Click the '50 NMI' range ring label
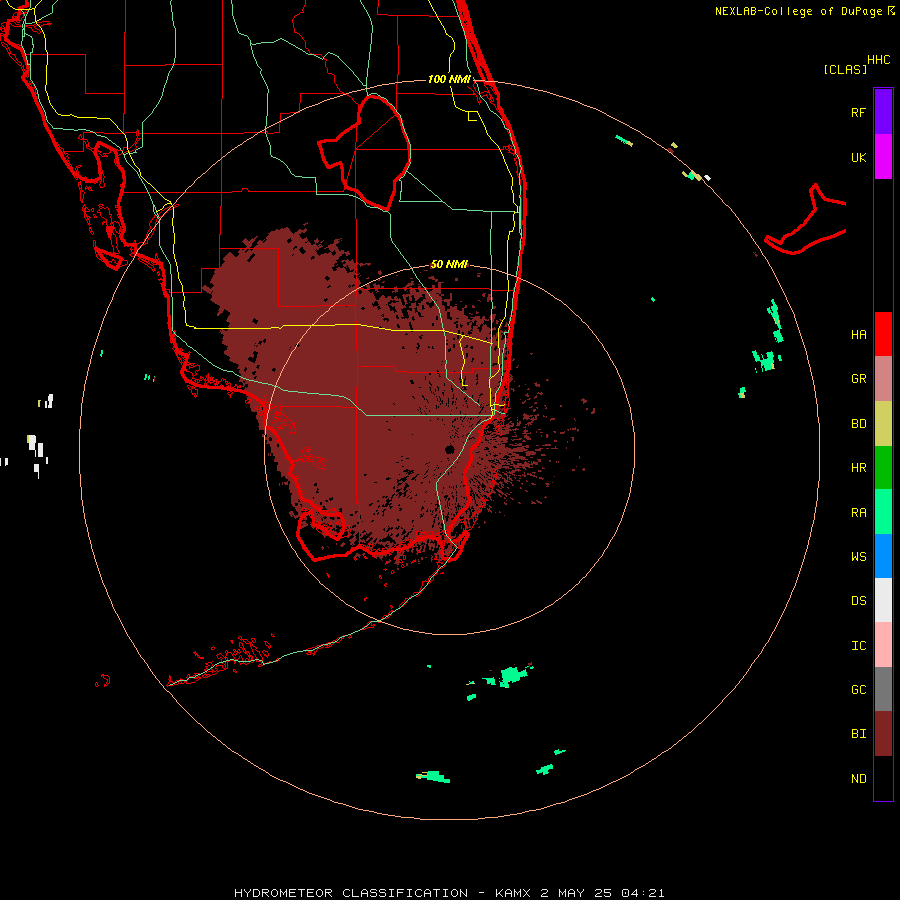The width and height of the screenshot is (900, 900). click(x=449, y=264)
